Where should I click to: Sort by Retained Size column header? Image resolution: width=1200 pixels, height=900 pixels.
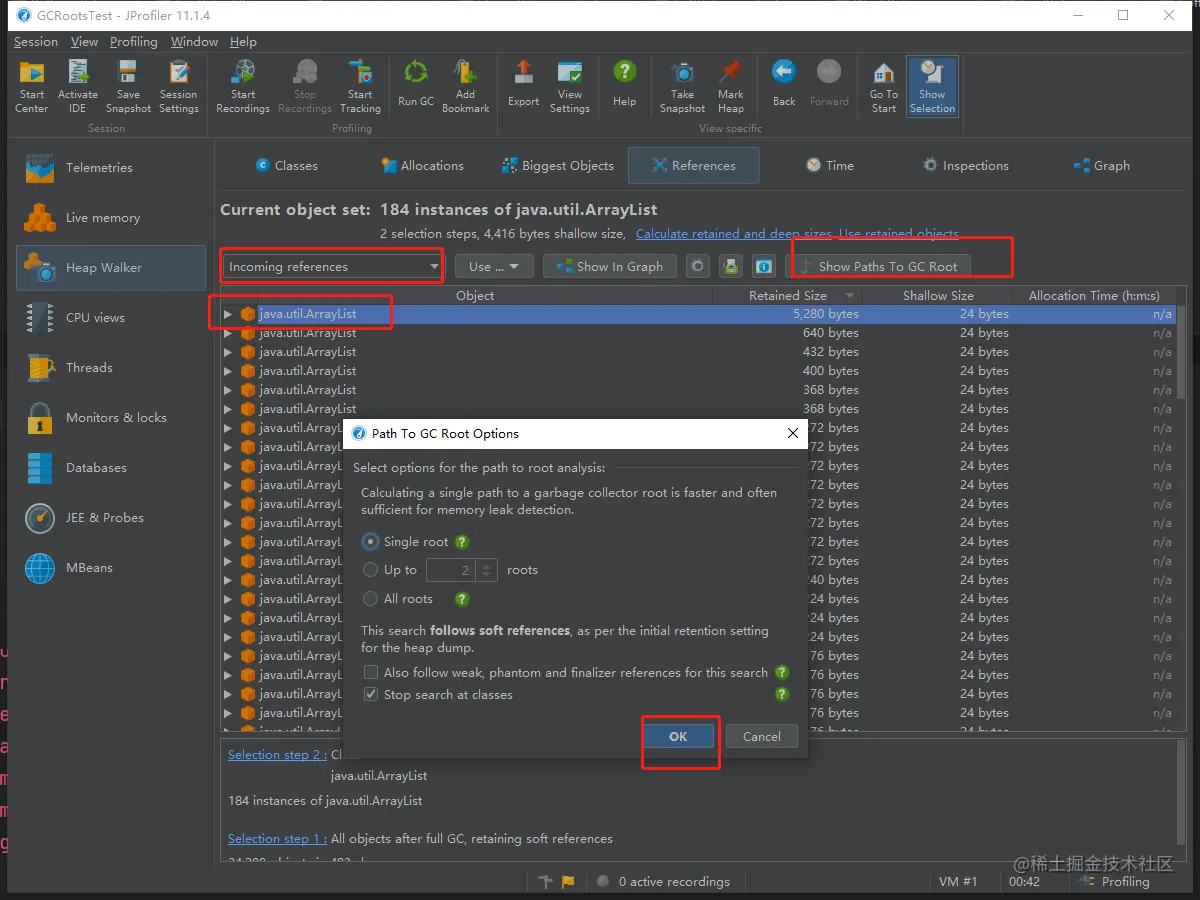pos(788,296)
